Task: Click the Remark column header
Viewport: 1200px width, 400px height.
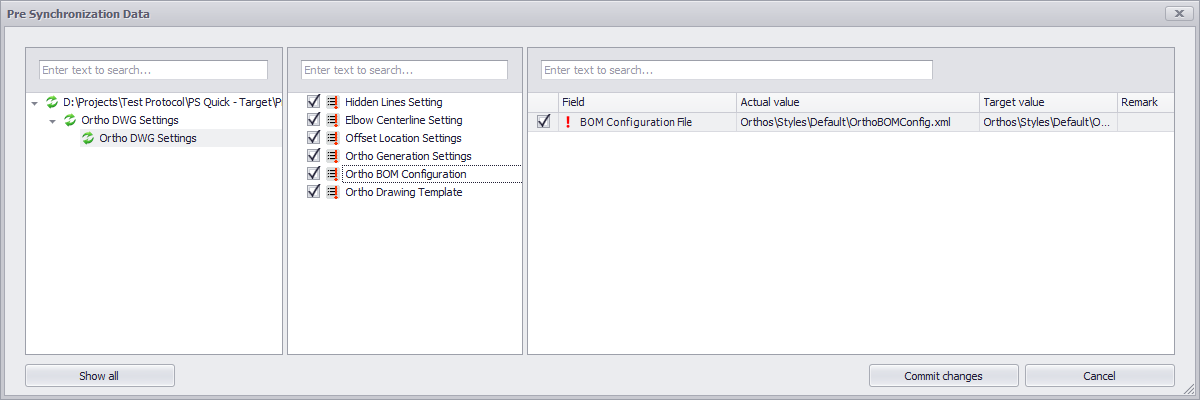Action: click(1145, 102)
